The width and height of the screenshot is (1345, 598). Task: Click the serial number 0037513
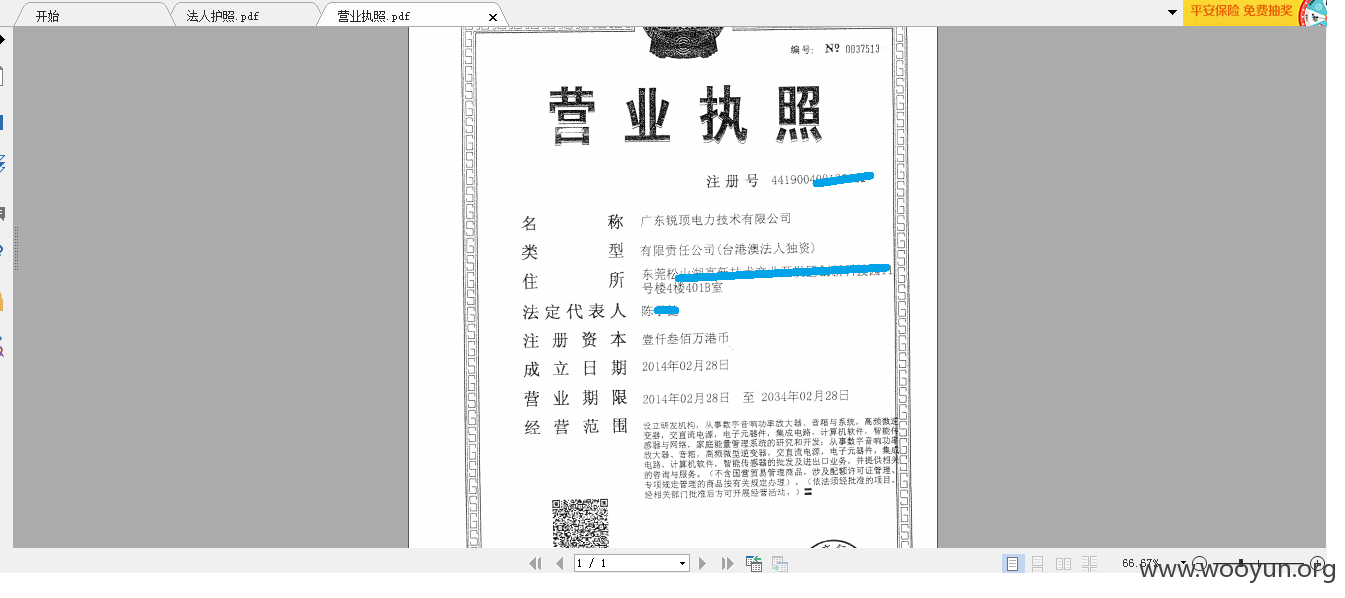(x=862, y=49)
